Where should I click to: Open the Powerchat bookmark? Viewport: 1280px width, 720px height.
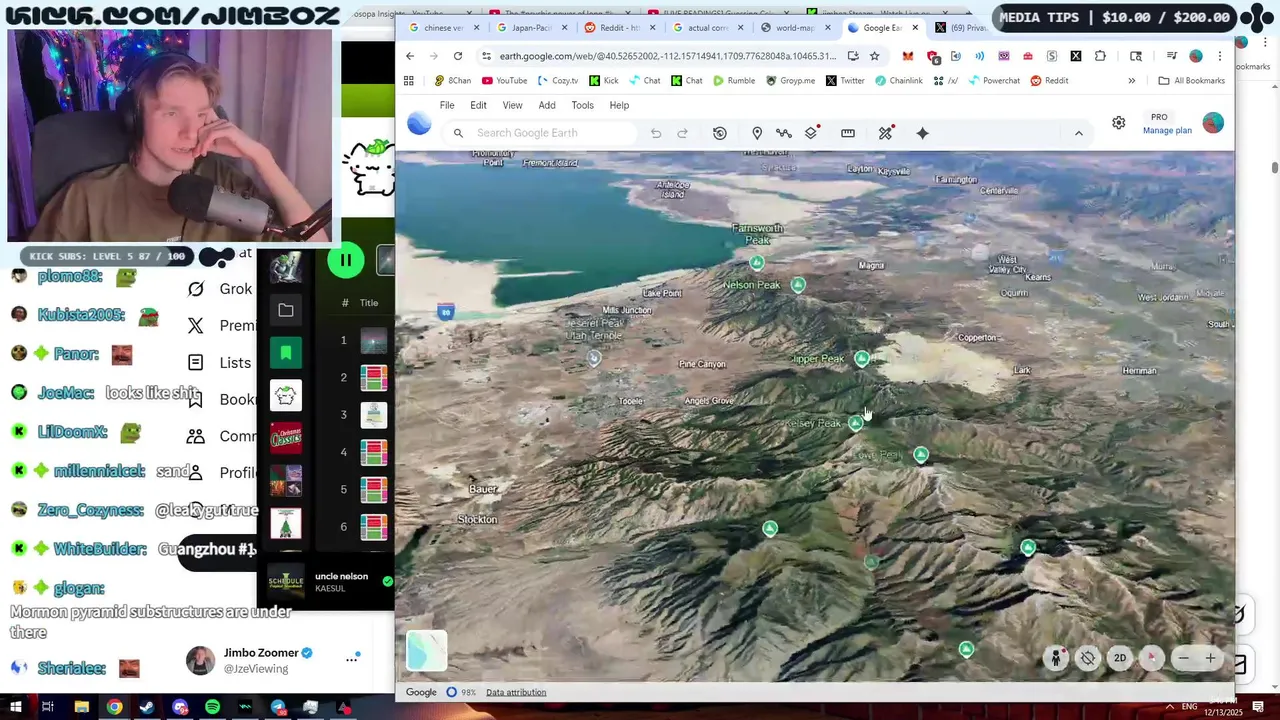993,80
